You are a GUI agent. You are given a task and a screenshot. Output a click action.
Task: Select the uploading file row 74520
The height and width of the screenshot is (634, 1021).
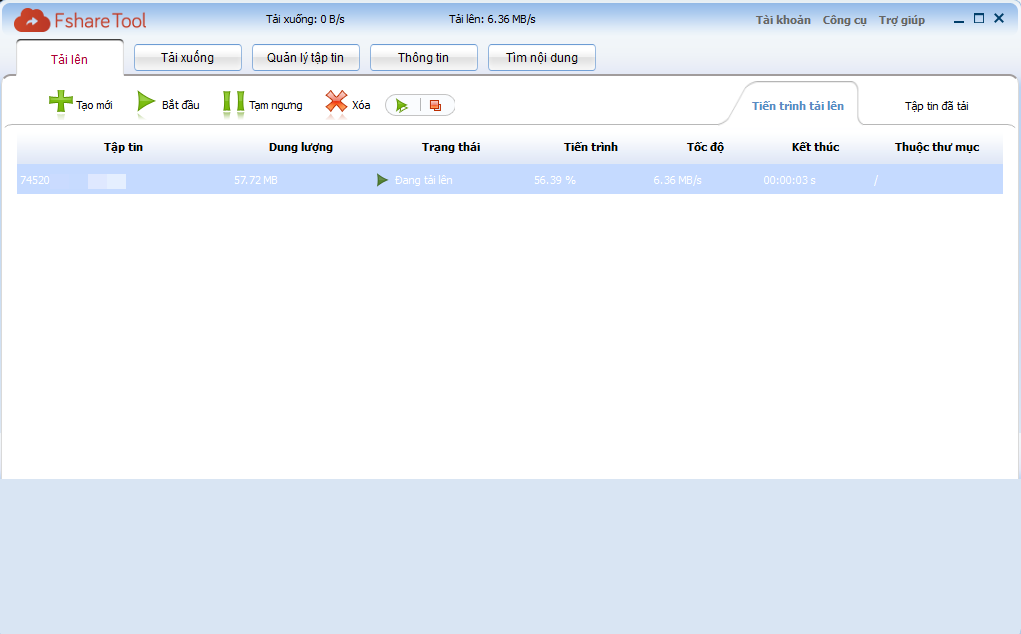pos(500,180)
